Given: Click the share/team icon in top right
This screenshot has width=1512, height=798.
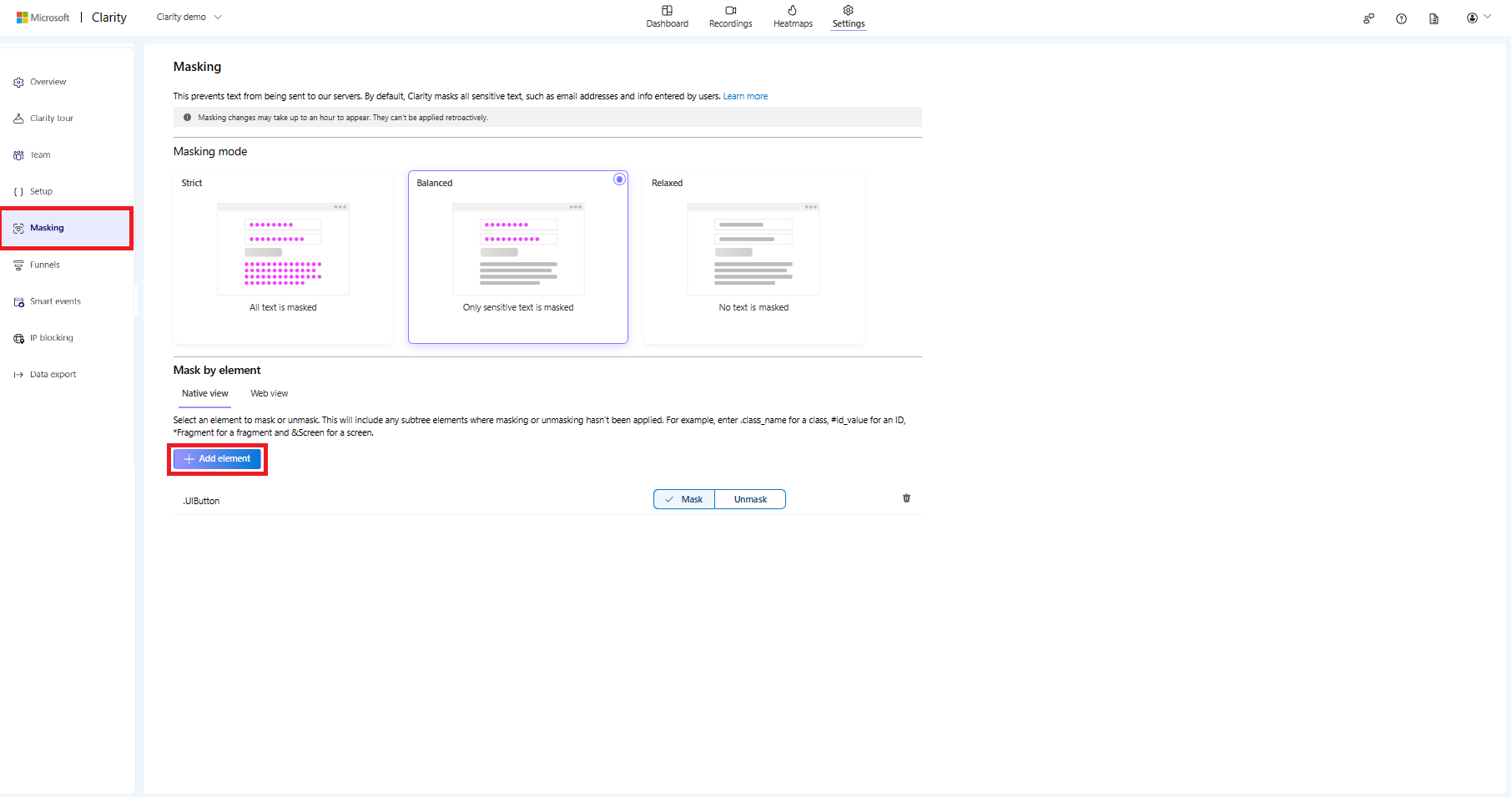Looking at the screenshot, I should pyautogui.click(x=1368, y=18).
